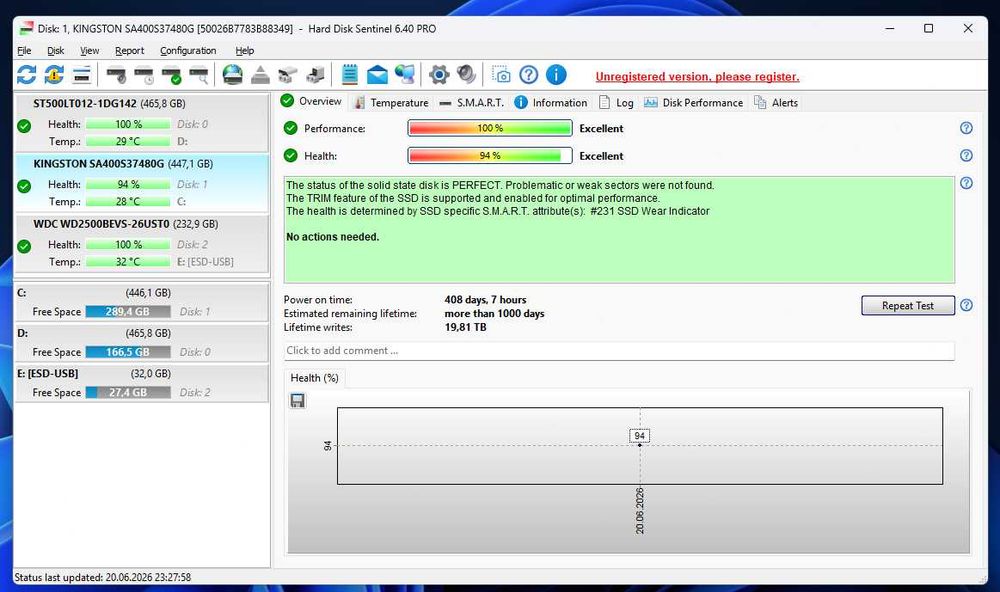Switch to the S.M.A.R.T. tab
The image size is (1000, 592).
coord(472,103)
